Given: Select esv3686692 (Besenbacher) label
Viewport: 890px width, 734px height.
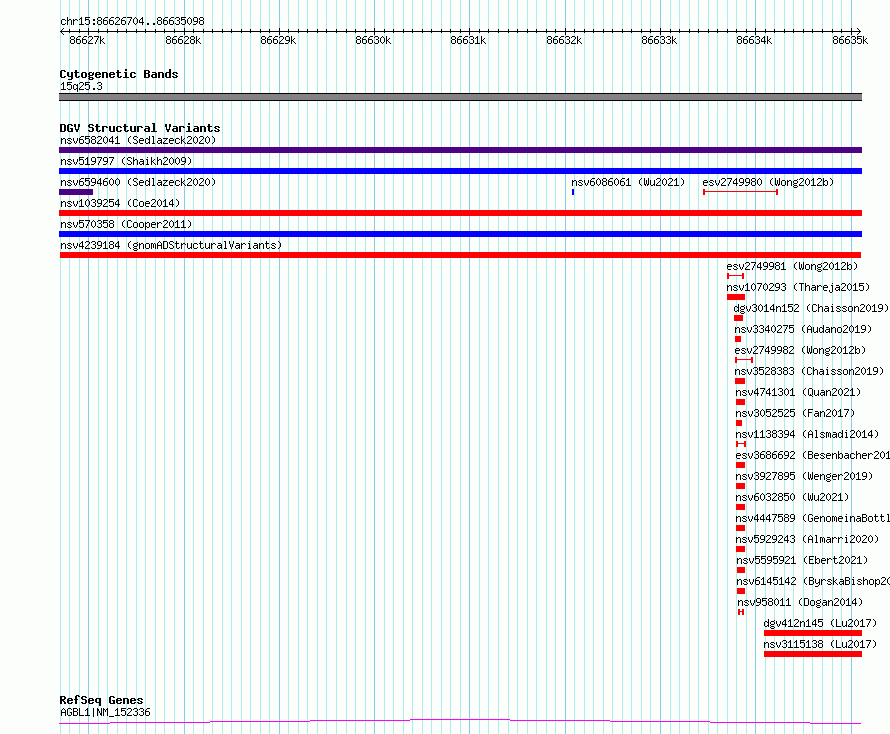Looking at the screenshot, I should click(x=812, y=455).
